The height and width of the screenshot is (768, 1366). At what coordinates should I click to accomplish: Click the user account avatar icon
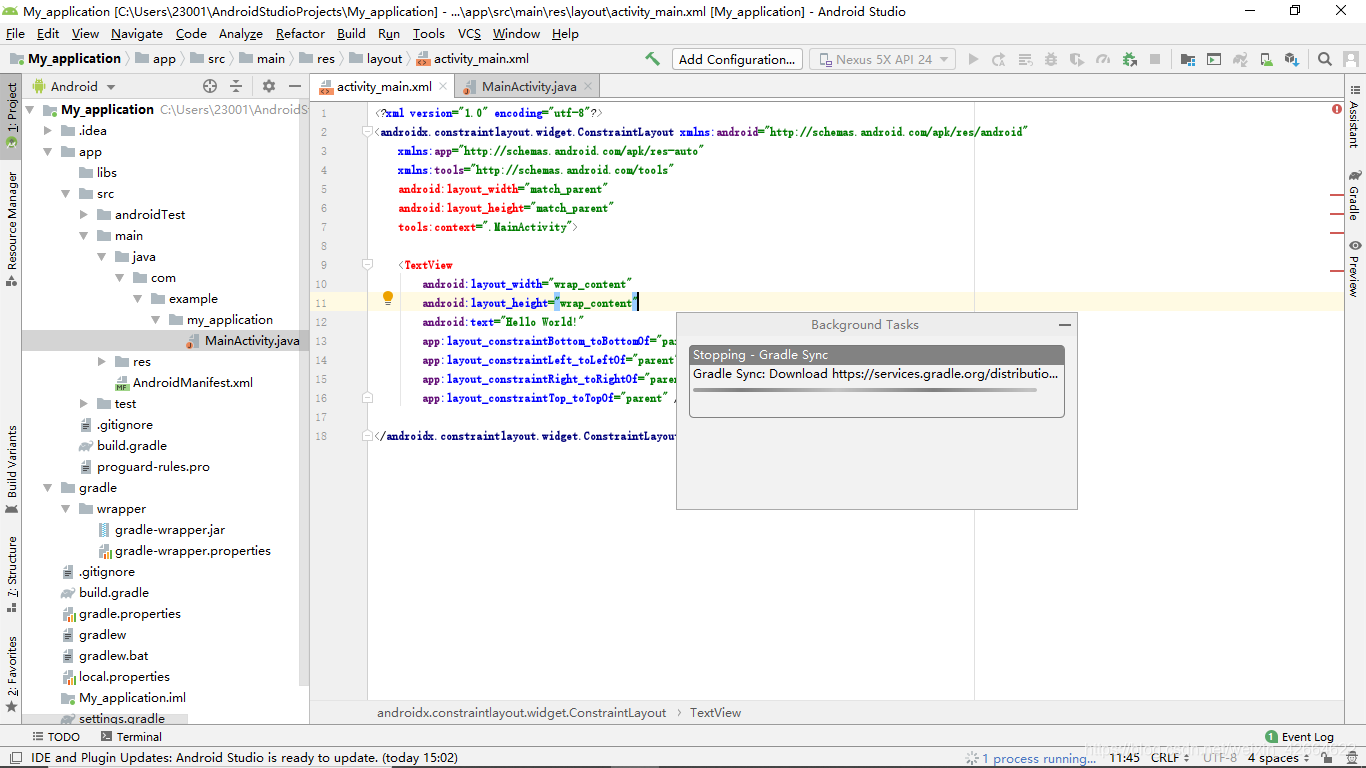tap(1350, 59)
